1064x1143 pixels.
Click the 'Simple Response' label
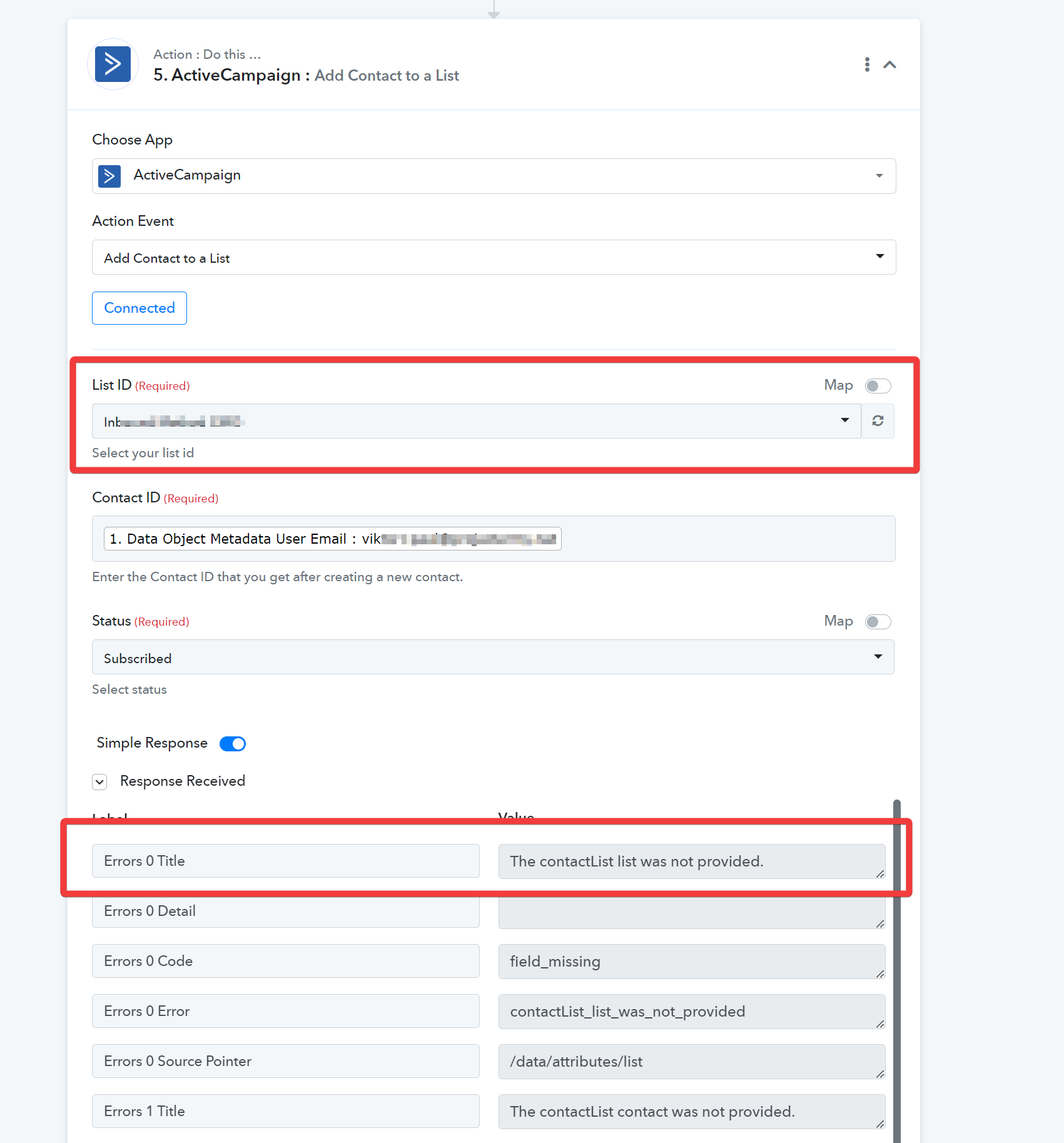(x=152, y=743)
